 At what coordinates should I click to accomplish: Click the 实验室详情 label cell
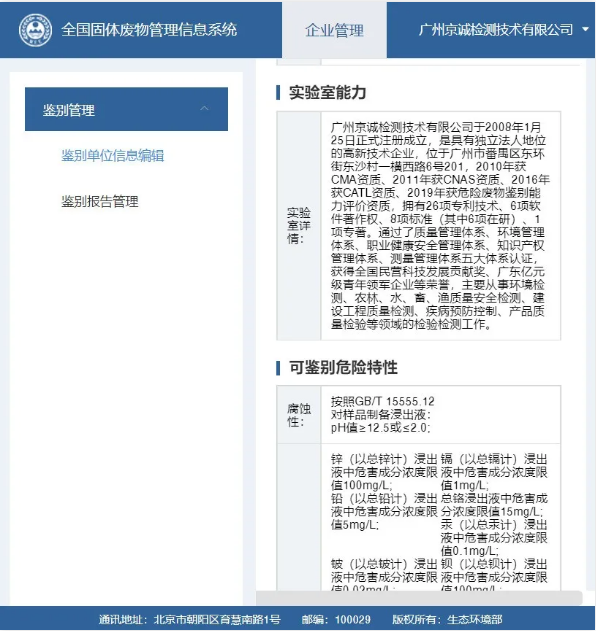[x=299, y=226]
